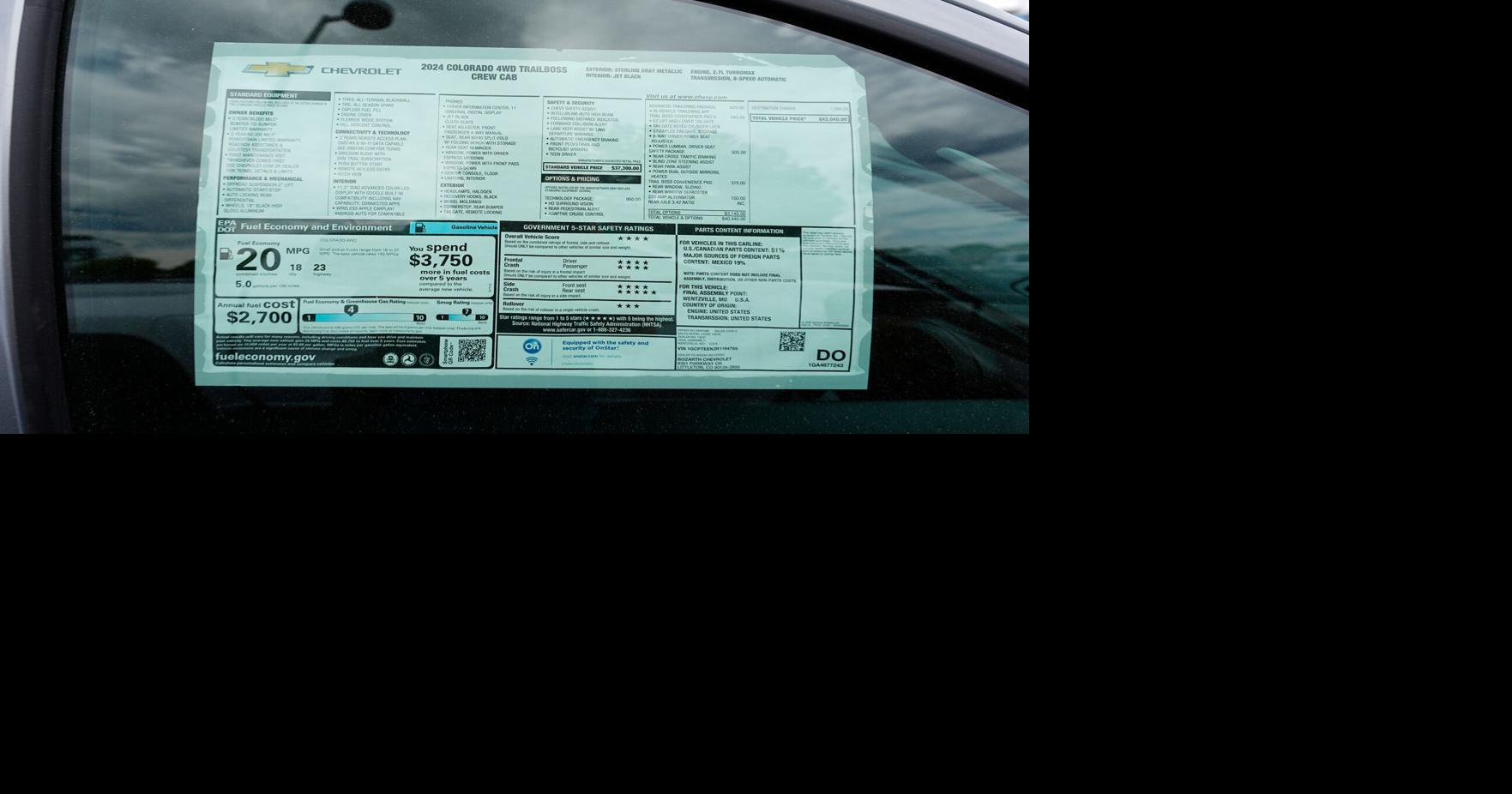This screenshot has width=1512, height=794.
Task: Click the EPA DOT badge
Action: tap(226, 226)
